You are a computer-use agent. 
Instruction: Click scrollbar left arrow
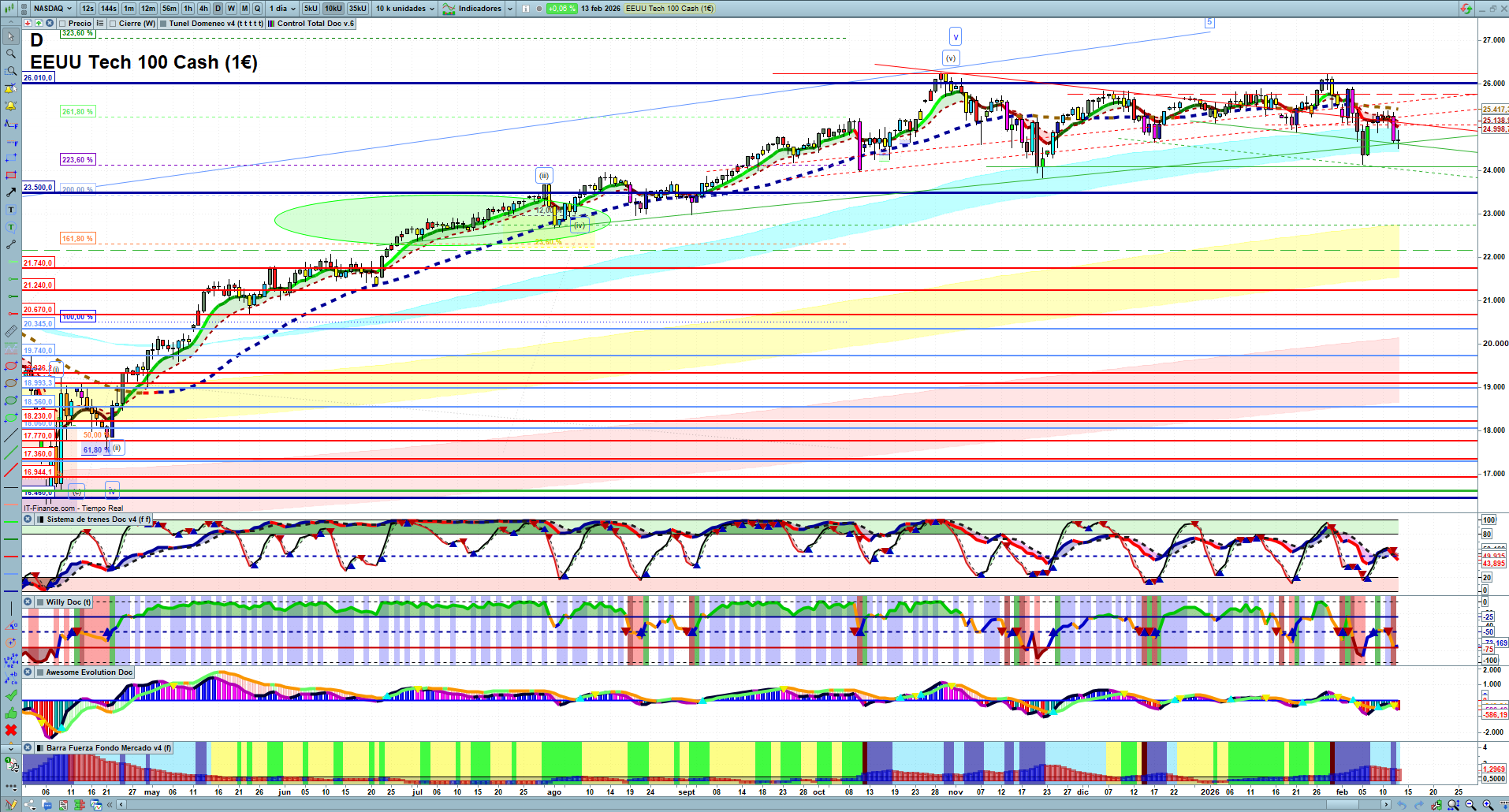pyautogui.click(x=121, y=805)
